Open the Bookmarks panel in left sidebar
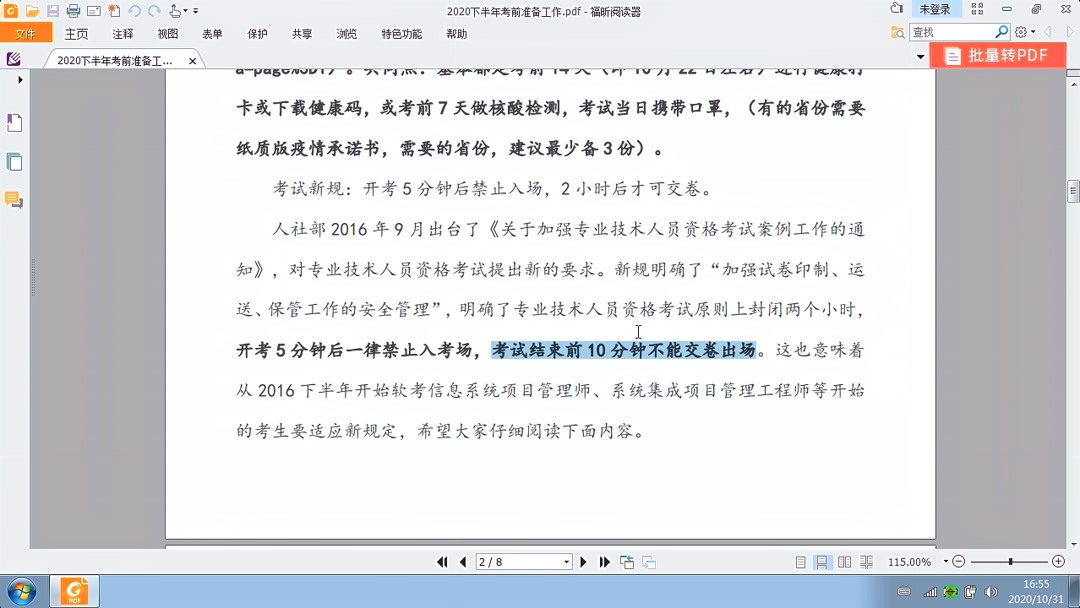The height and width of the screenshot is (608, 1080). pyautogui.click(x=14, y=122)
